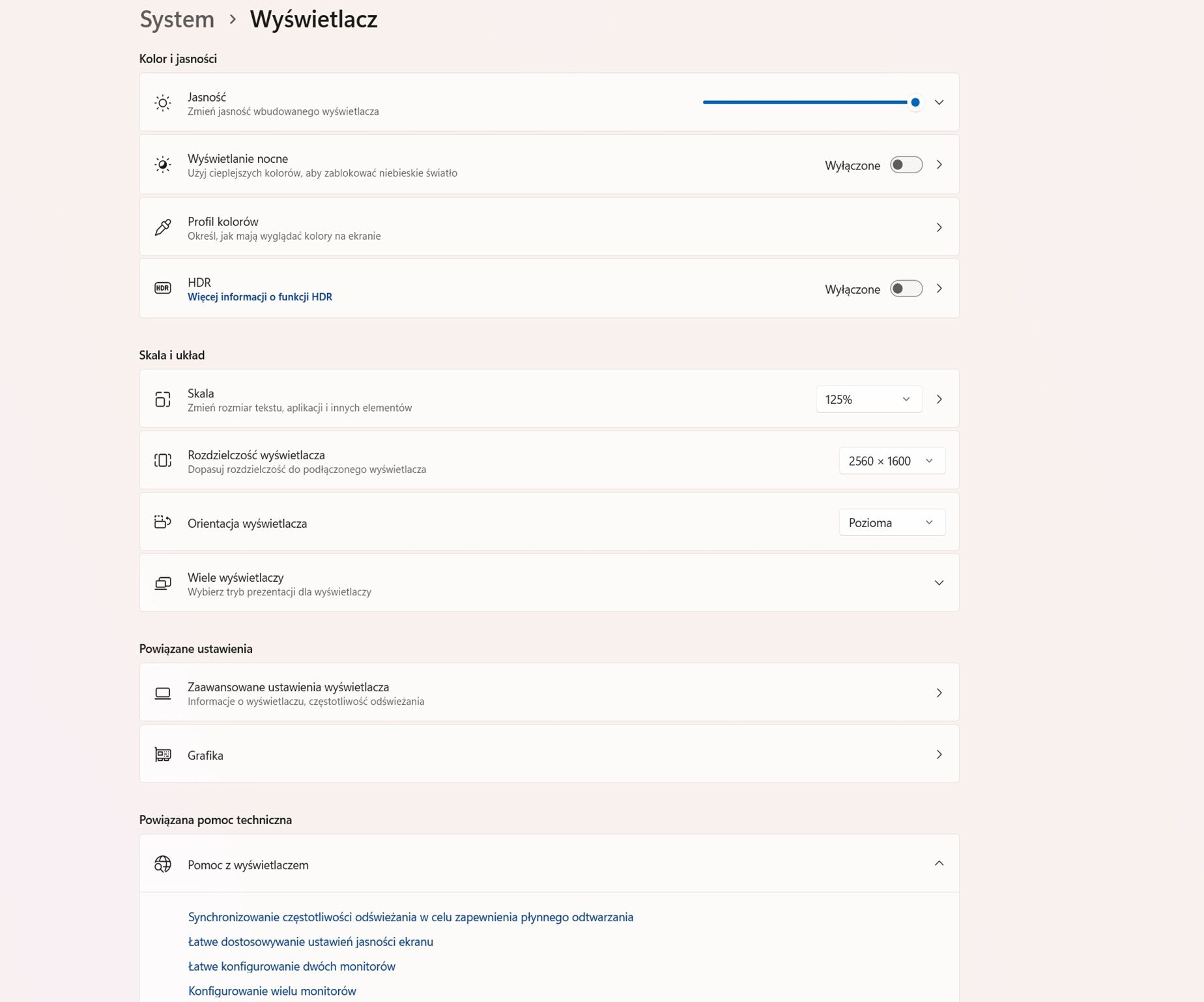This screenshot has width=1204, height=1002.
Task: Open the 2560 × 1600 resolution dropdown
Action: coord(891,460)
